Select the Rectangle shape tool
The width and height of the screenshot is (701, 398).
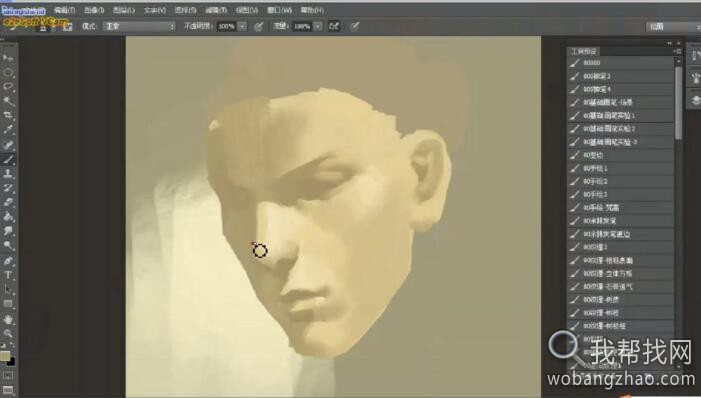8,304
